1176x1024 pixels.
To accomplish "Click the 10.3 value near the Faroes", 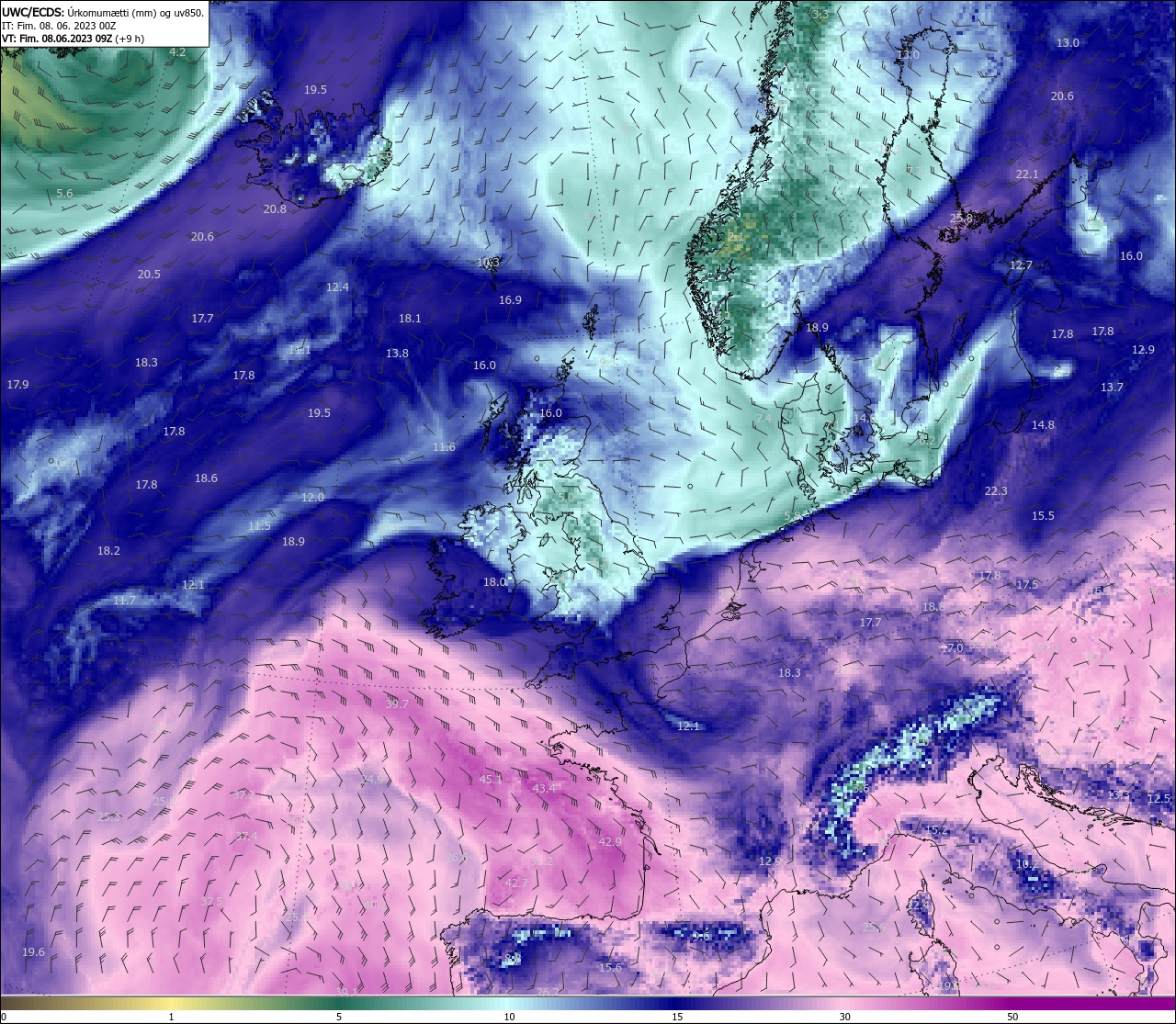I will click(488, 262).
